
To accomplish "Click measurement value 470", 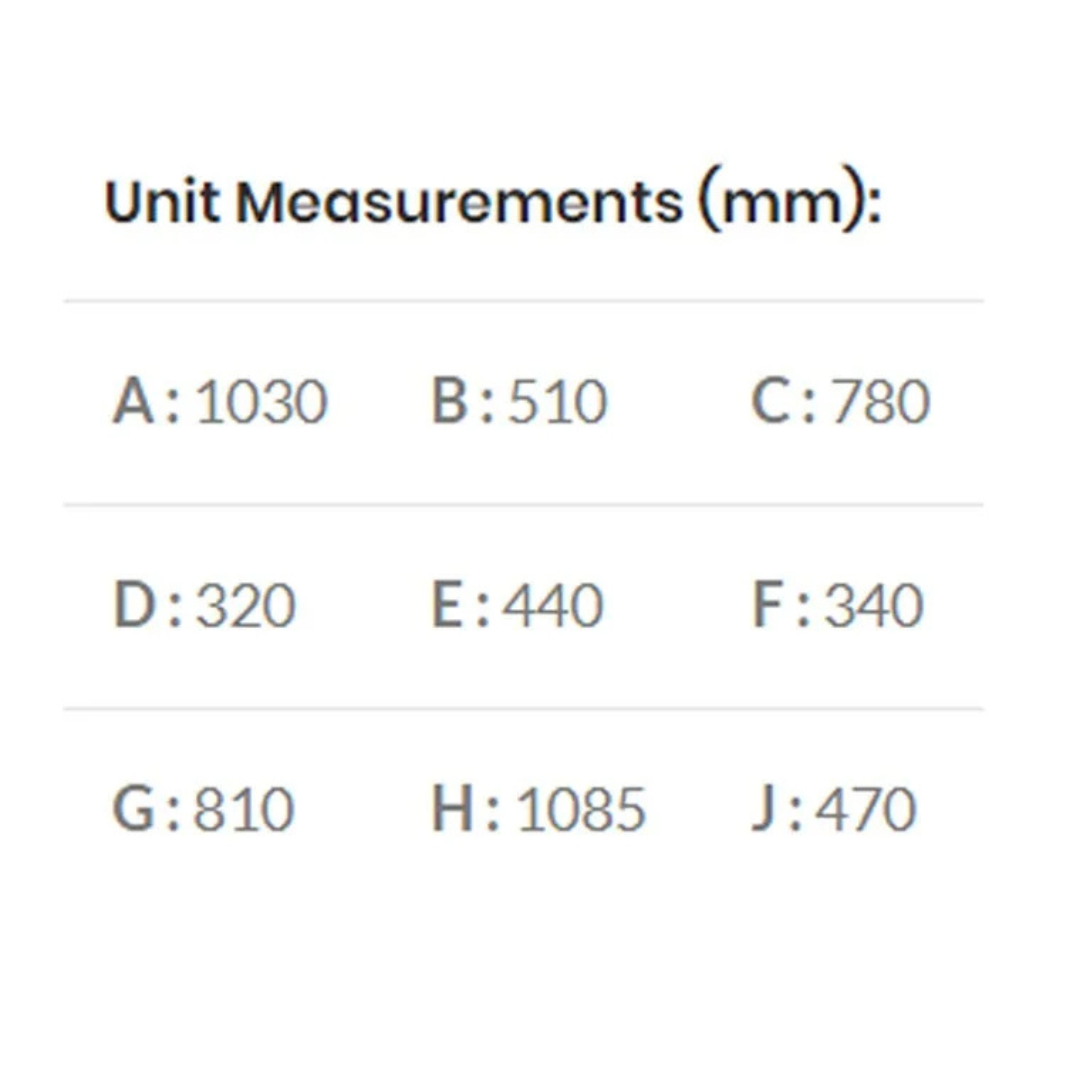I will 866,810.
